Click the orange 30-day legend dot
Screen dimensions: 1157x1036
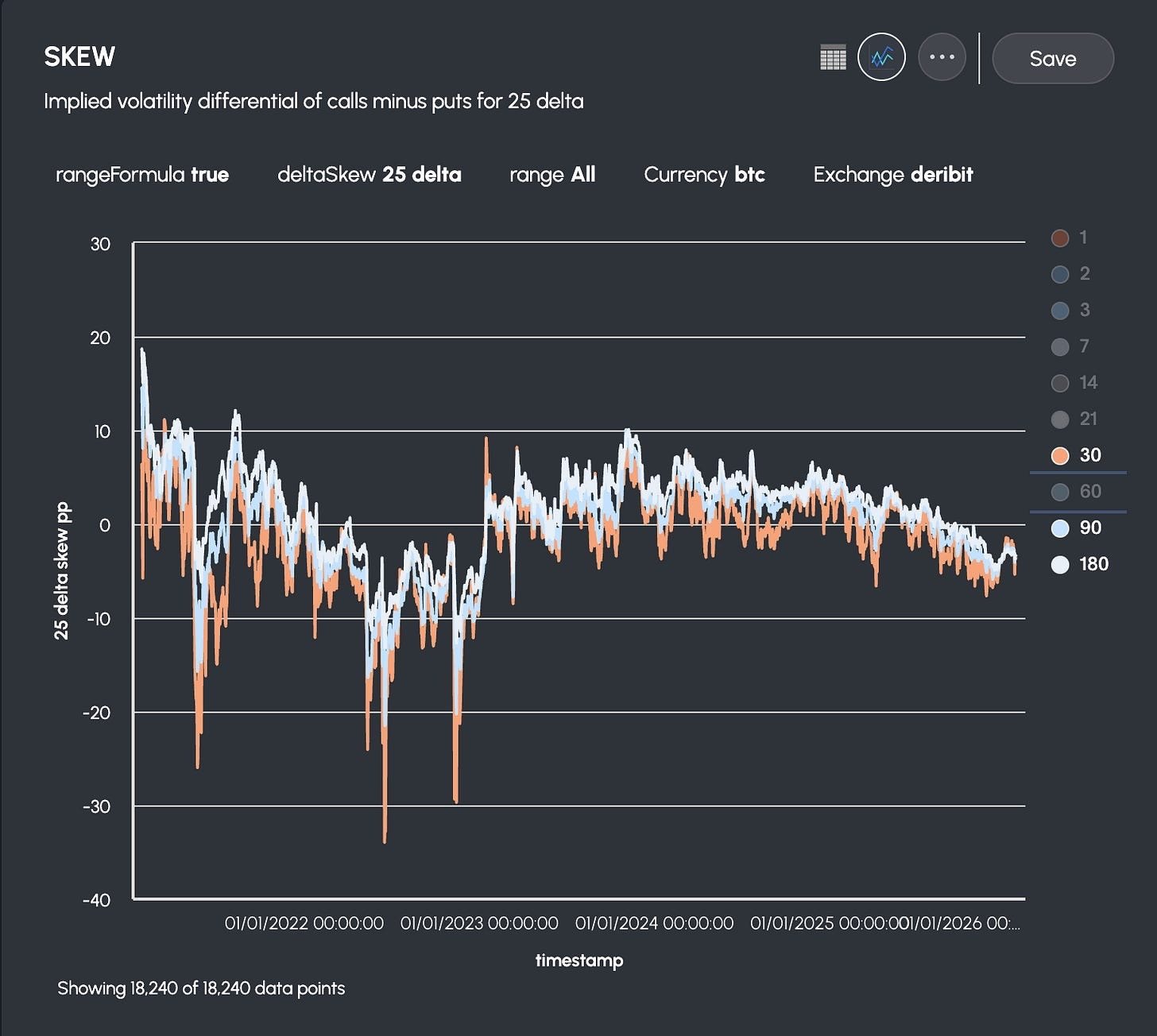pyautogui.click(x=1058, y=454)
